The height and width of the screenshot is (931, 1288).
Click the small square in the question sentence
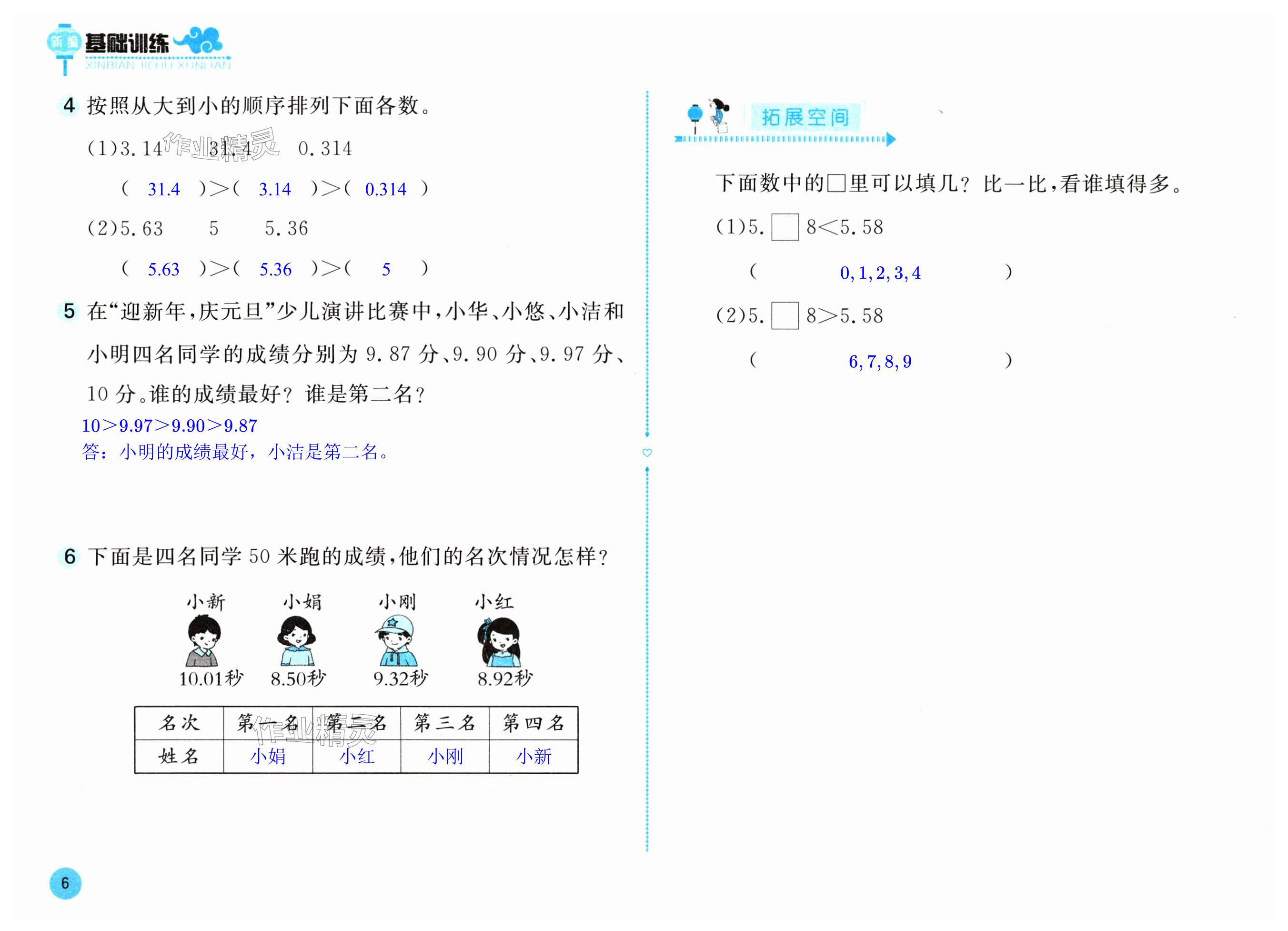click(836, 184)
